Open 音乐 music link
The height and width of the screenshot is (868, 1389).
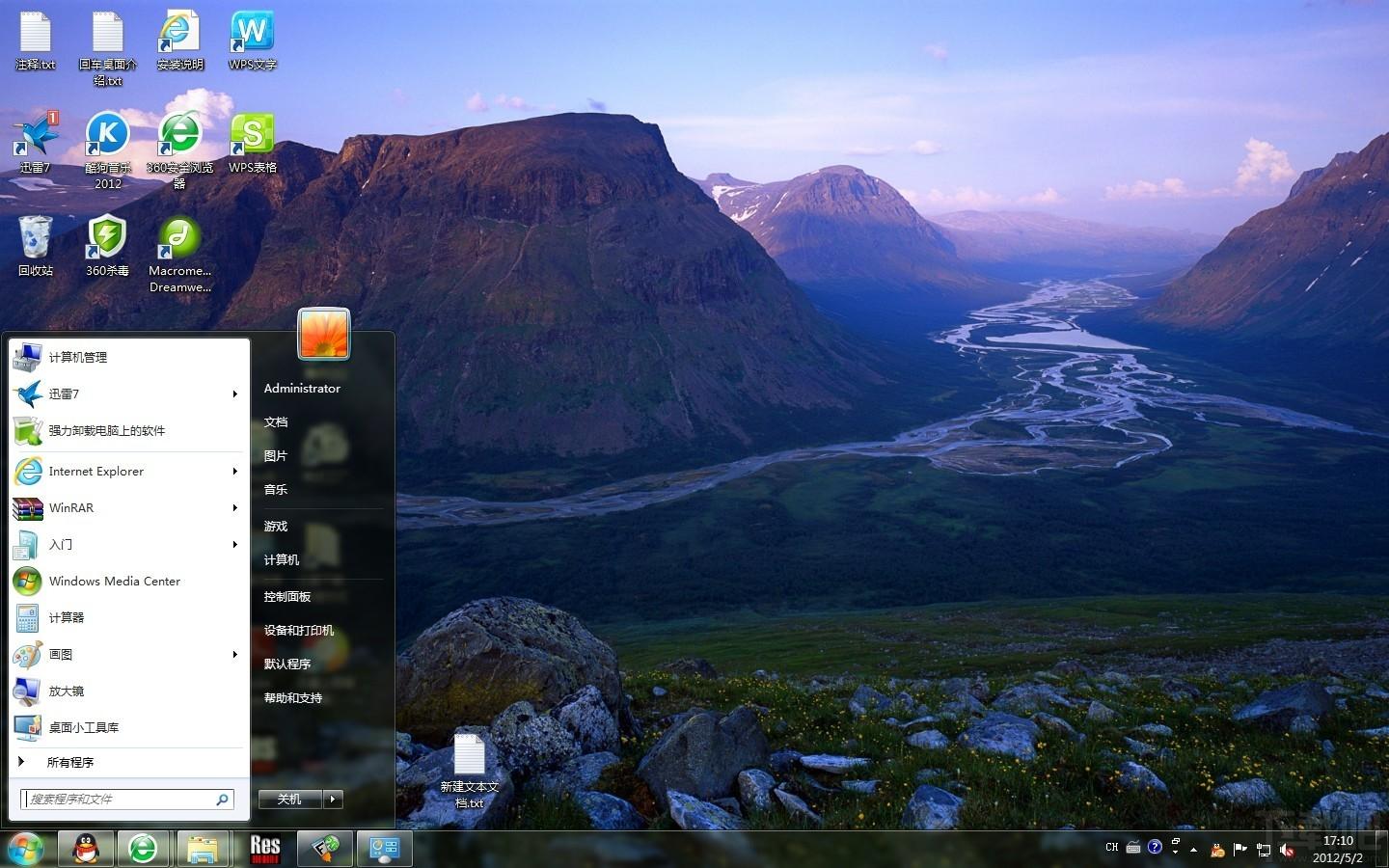tap(276, 489)
